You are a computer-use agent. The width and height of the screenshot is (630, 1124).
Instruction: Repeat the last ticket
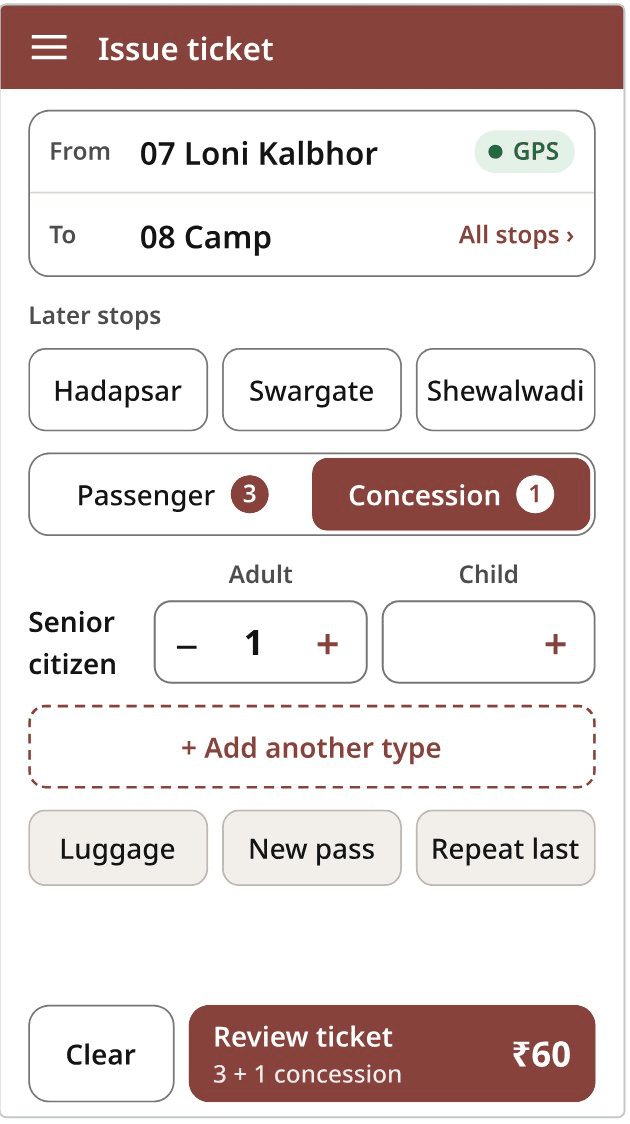[x=505, y=849]
